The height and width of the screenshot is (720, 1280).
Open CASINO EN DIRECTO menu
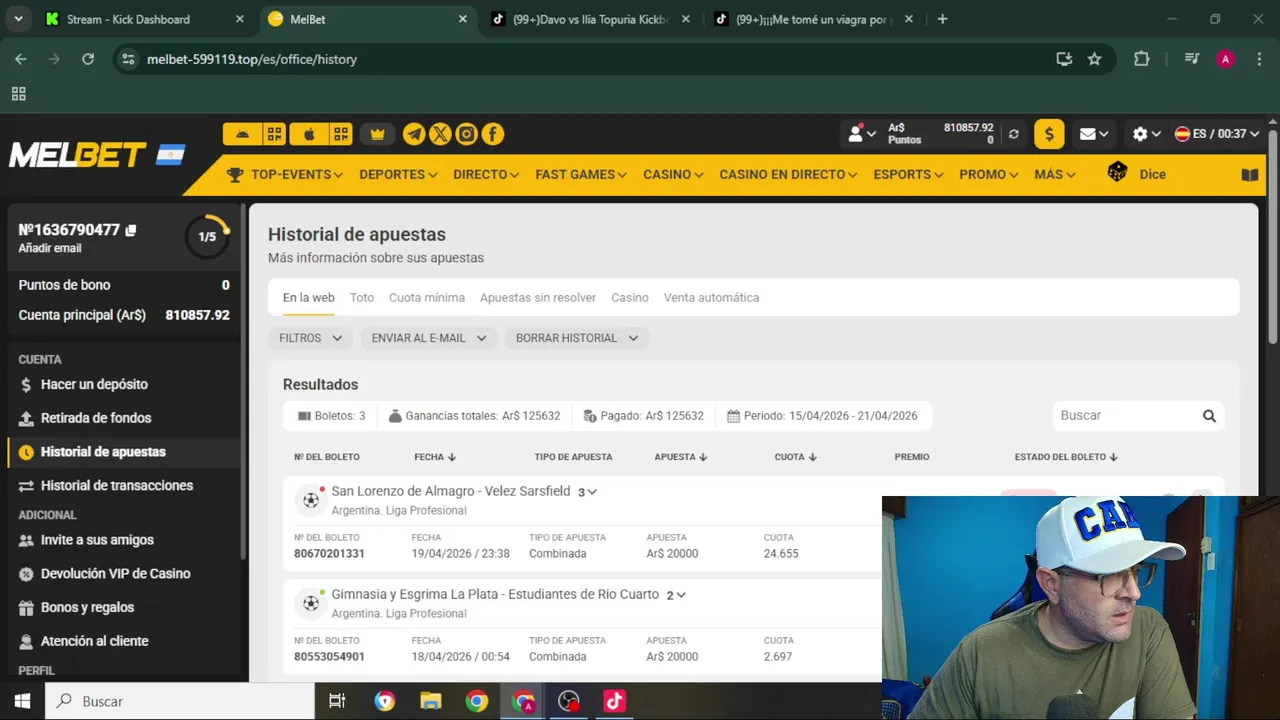pos(788,174)
